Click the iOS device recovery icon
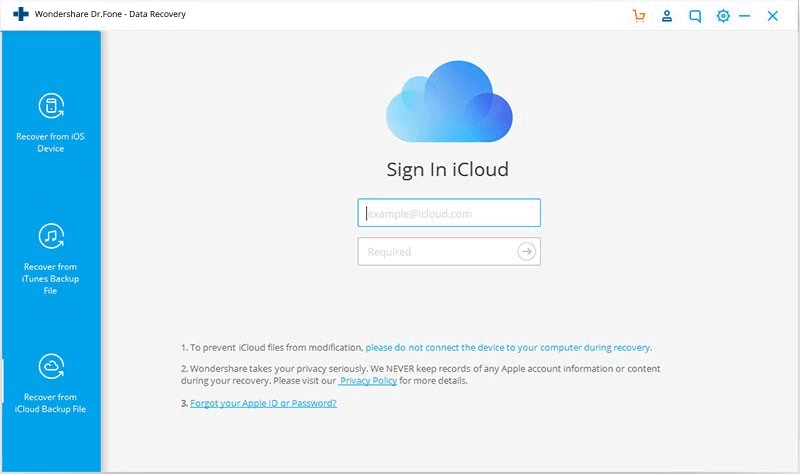Image resolution: width=800 pixels, height=474 pixels. 51,106
